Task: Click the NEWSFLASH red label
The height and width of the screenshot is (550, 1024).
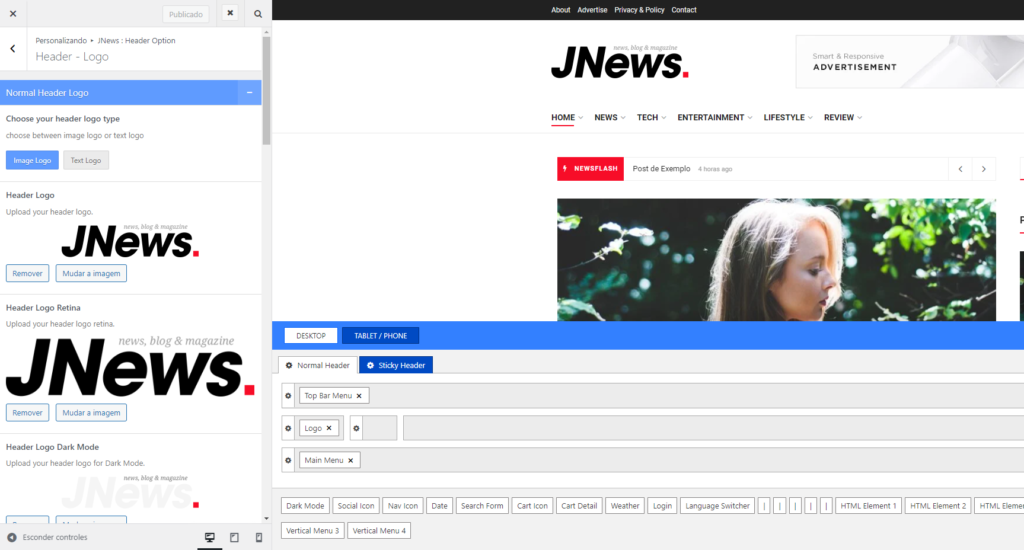Action: coord(590,169)
